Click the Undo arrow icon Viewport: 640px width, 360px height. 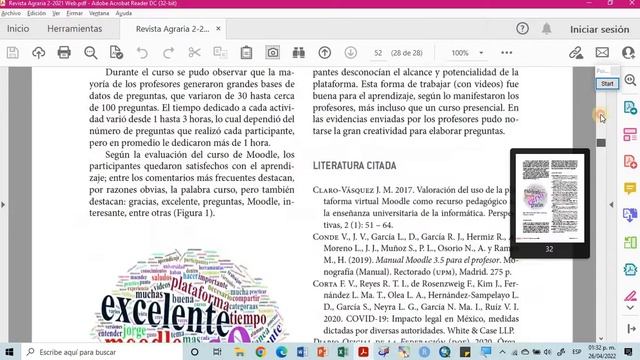pos(142,53)
